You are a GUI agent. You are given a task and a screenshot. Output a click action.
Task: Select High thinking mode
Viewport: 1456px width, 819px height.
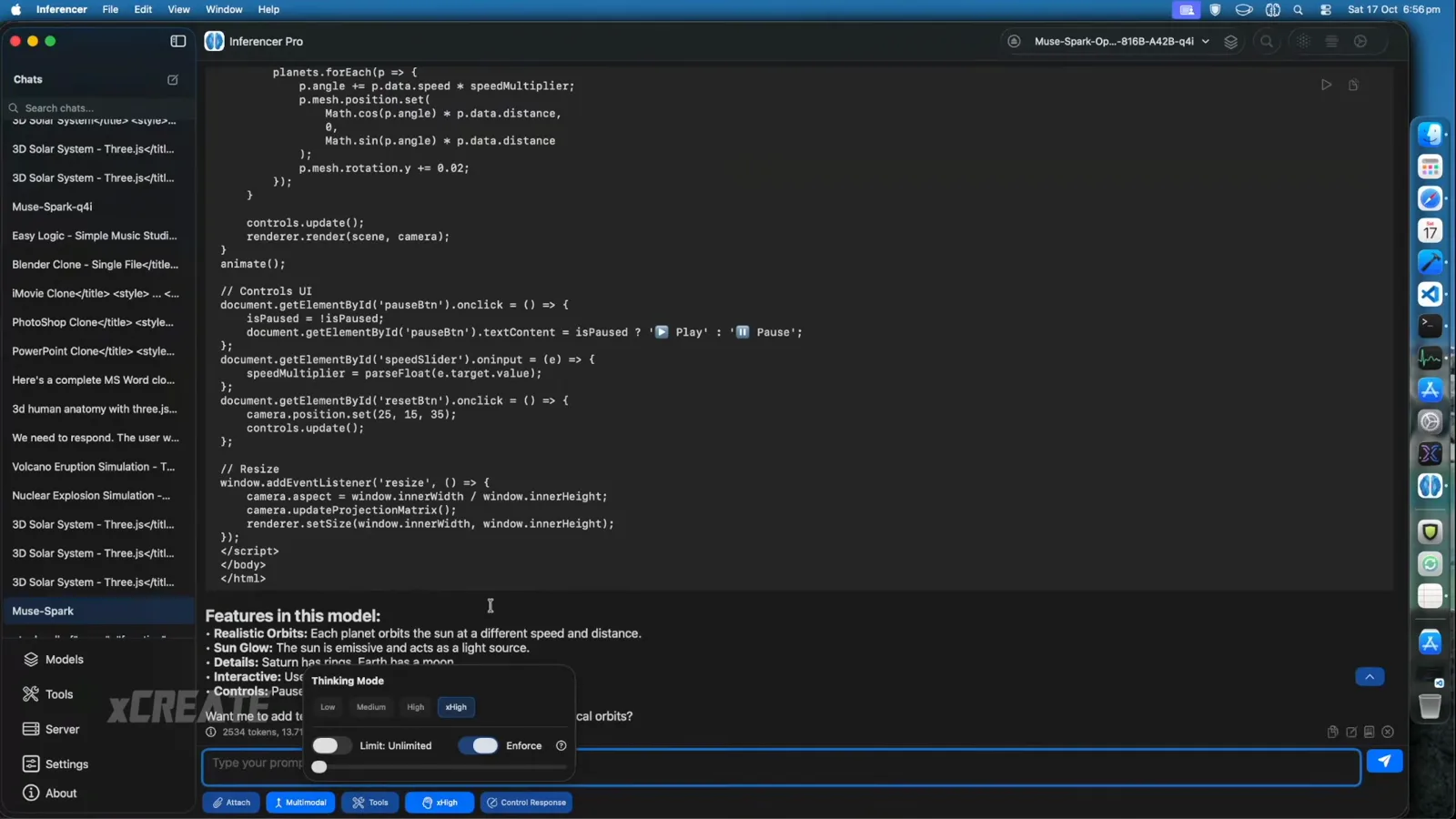click(x=416, y=707)
